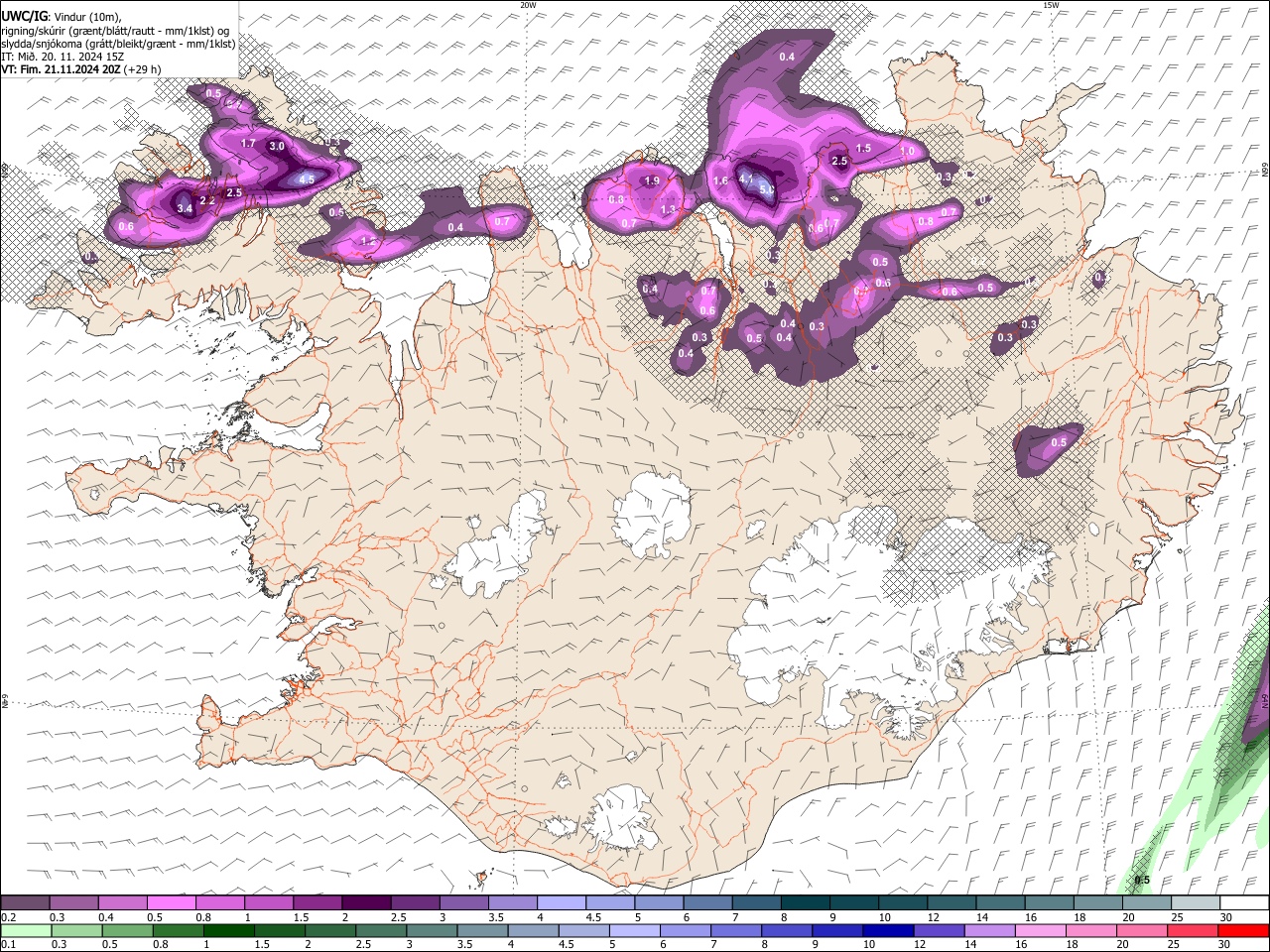Select the 1.3 value on the map
The width and height of the screenshot is (1270, 952).
(x=668, y=209)
